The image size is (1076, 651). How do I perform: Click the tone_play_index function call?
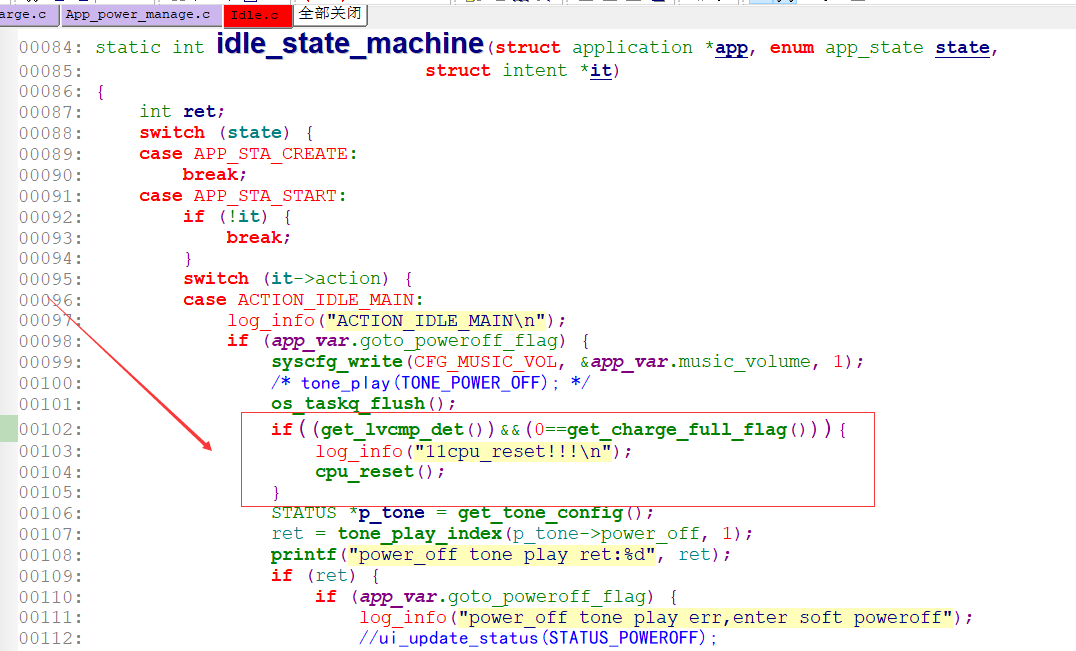[420, 534]
